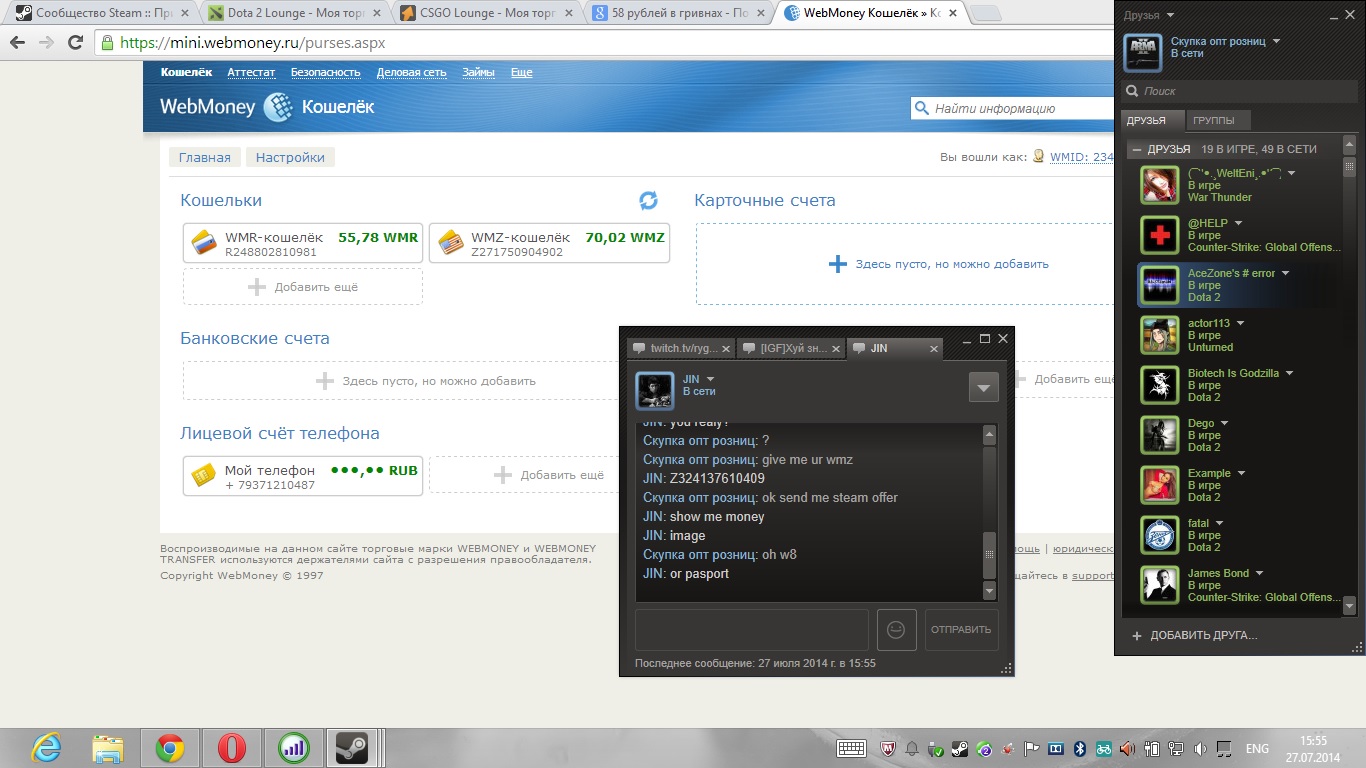Collapse the ДРУЗЬЯ friends group
This screenshot has width=1366, height=768.
(x=1137, y=149)
